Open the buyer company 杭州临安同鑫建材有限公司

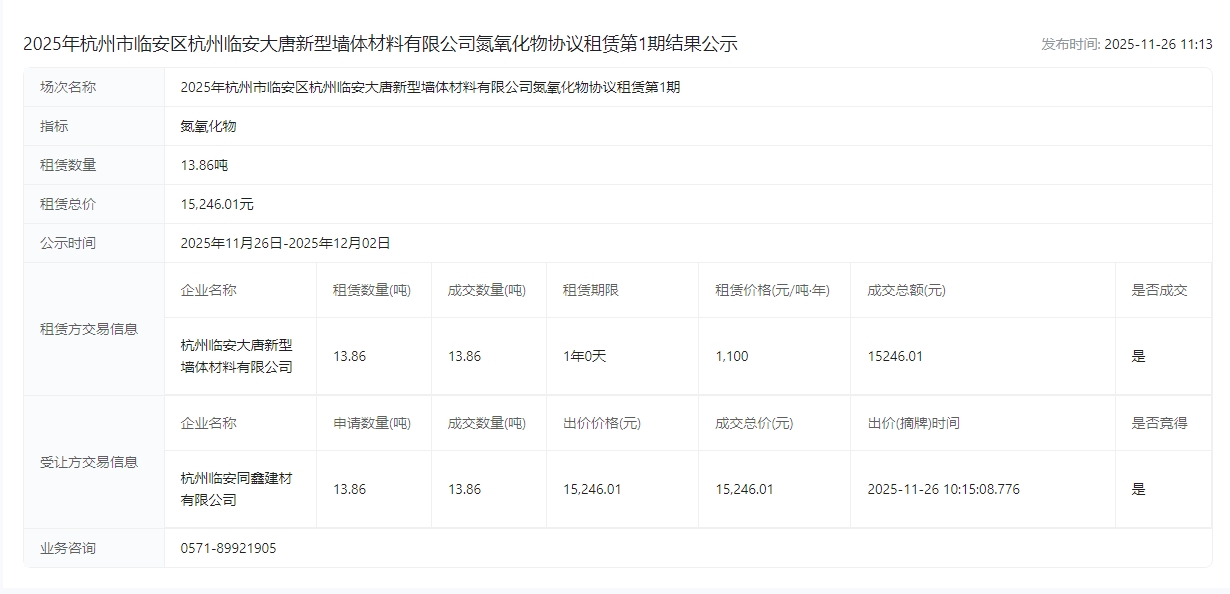(x=236, y=489)
